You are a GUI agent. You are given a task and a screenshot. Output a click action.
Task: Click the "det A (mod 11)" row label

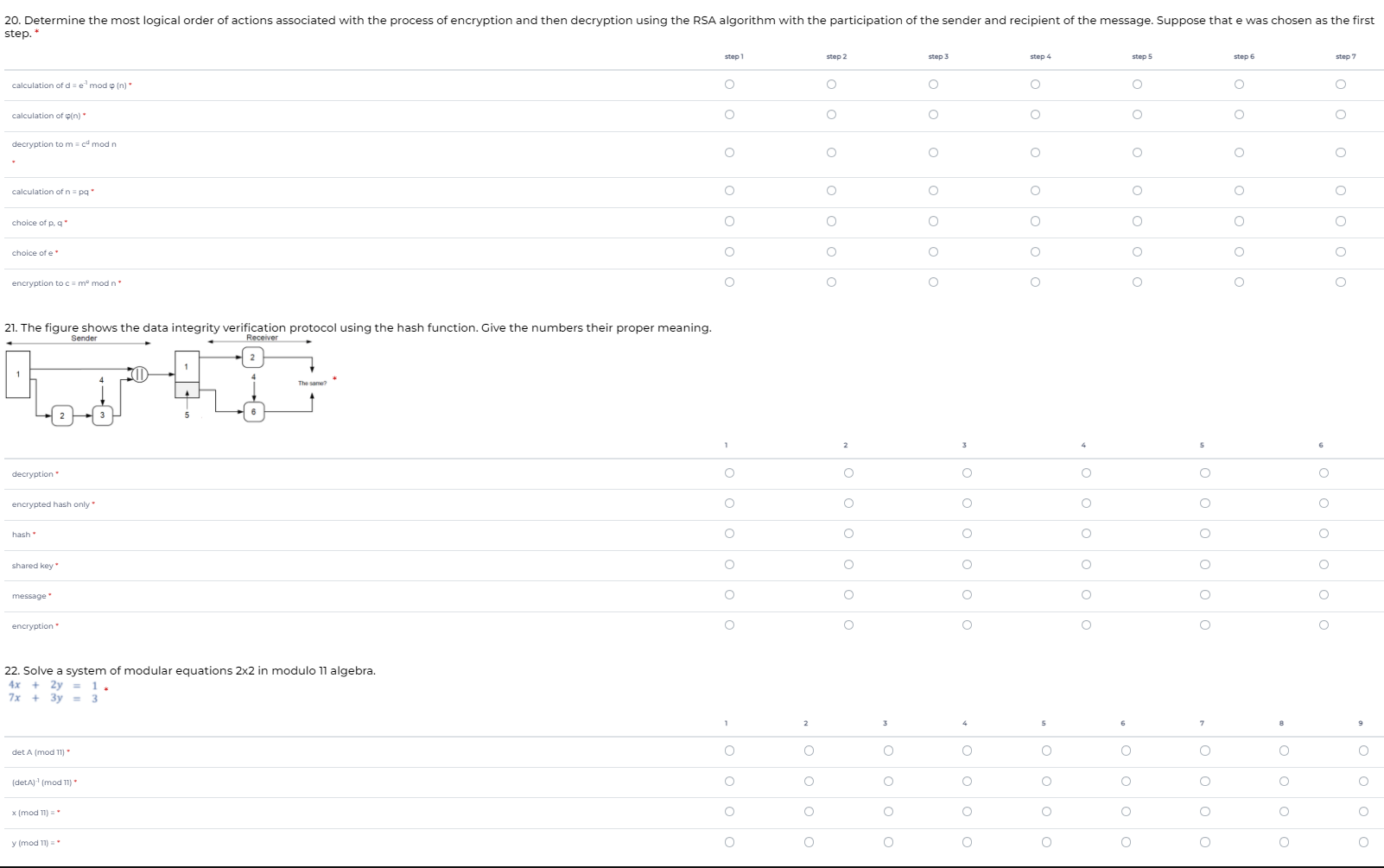(x=39, y=752)
